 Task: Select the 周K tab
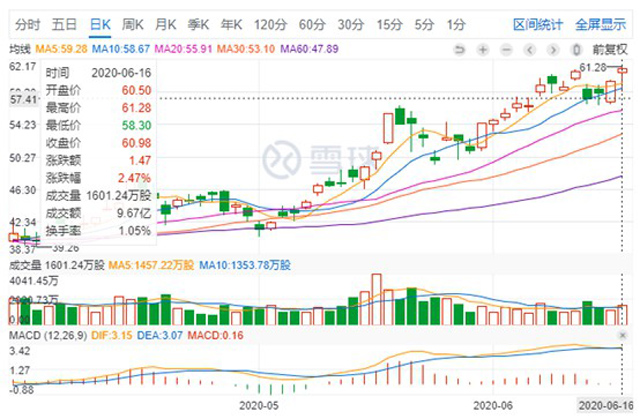point(133,24)
